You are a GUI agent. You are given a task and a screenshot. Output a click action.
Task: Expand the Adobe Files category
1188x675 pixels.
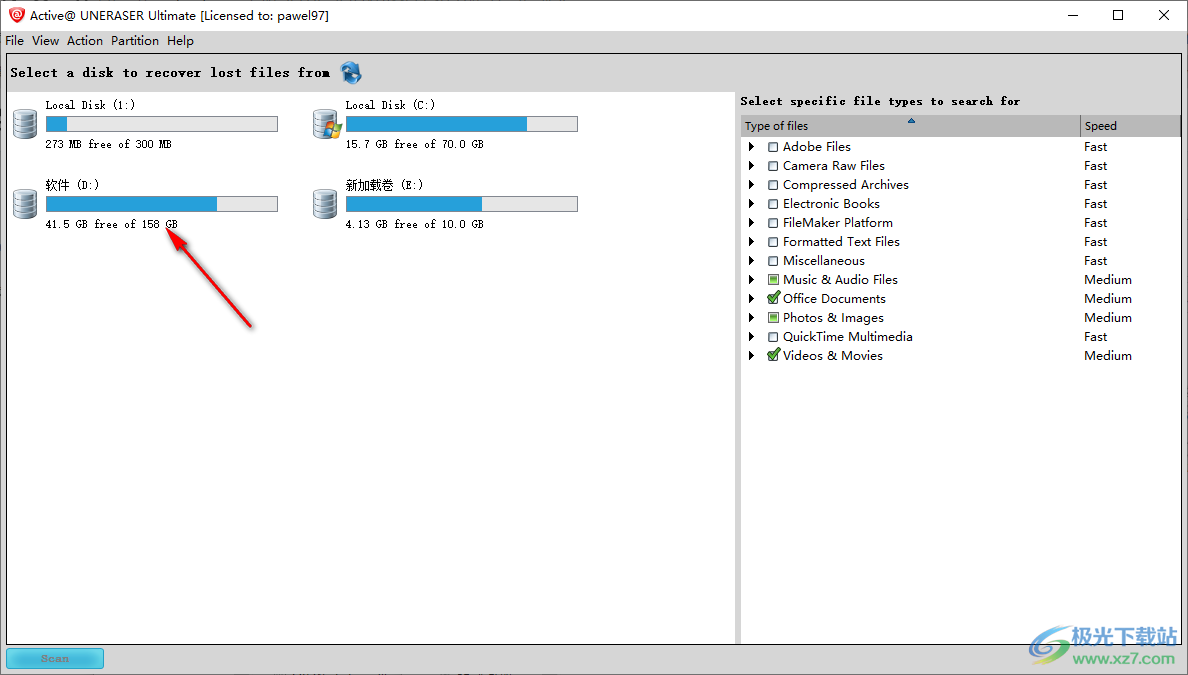click(752, 147)
